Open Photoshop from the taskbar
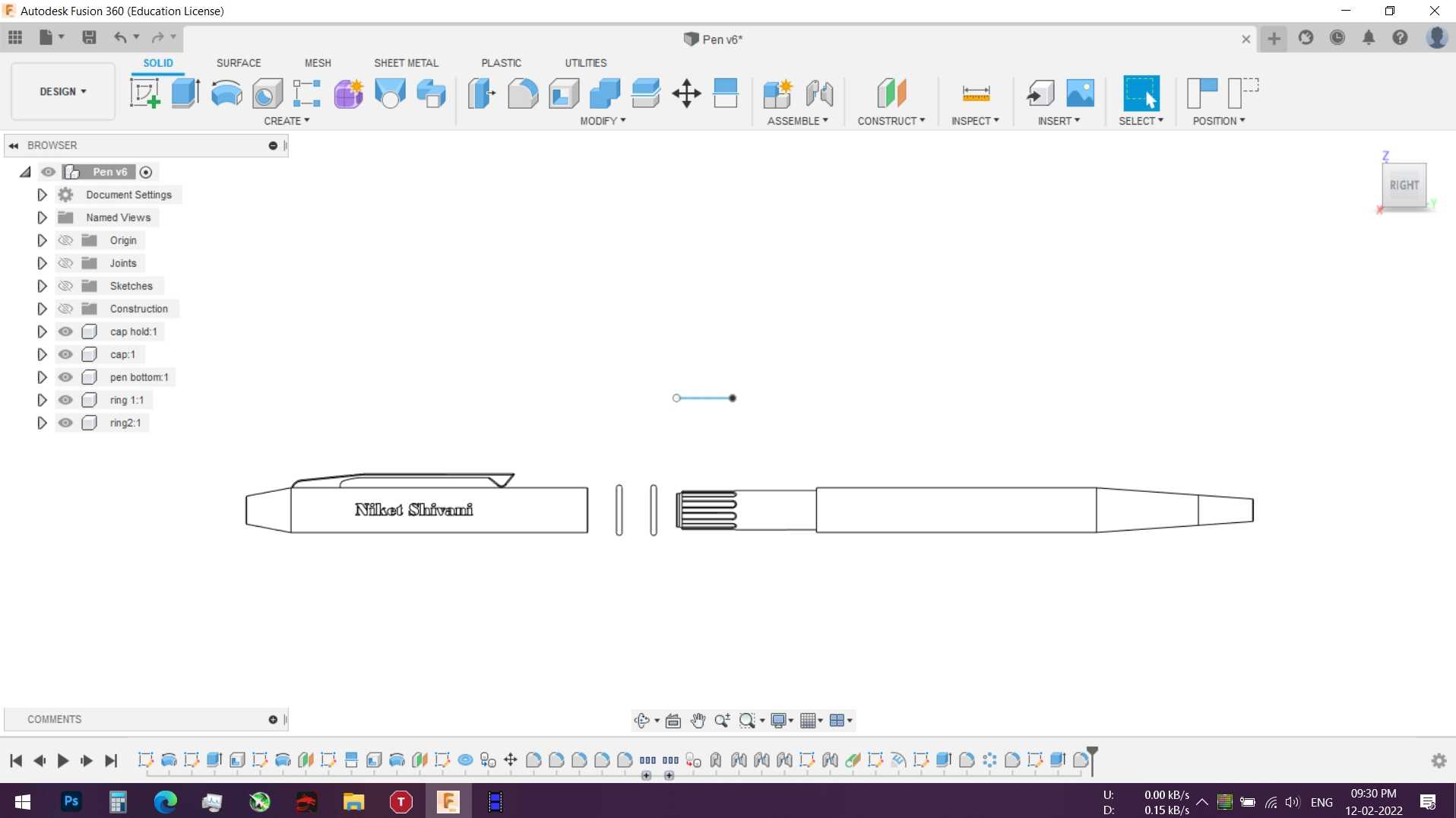 pyautogui.click(x=71, y=801)
